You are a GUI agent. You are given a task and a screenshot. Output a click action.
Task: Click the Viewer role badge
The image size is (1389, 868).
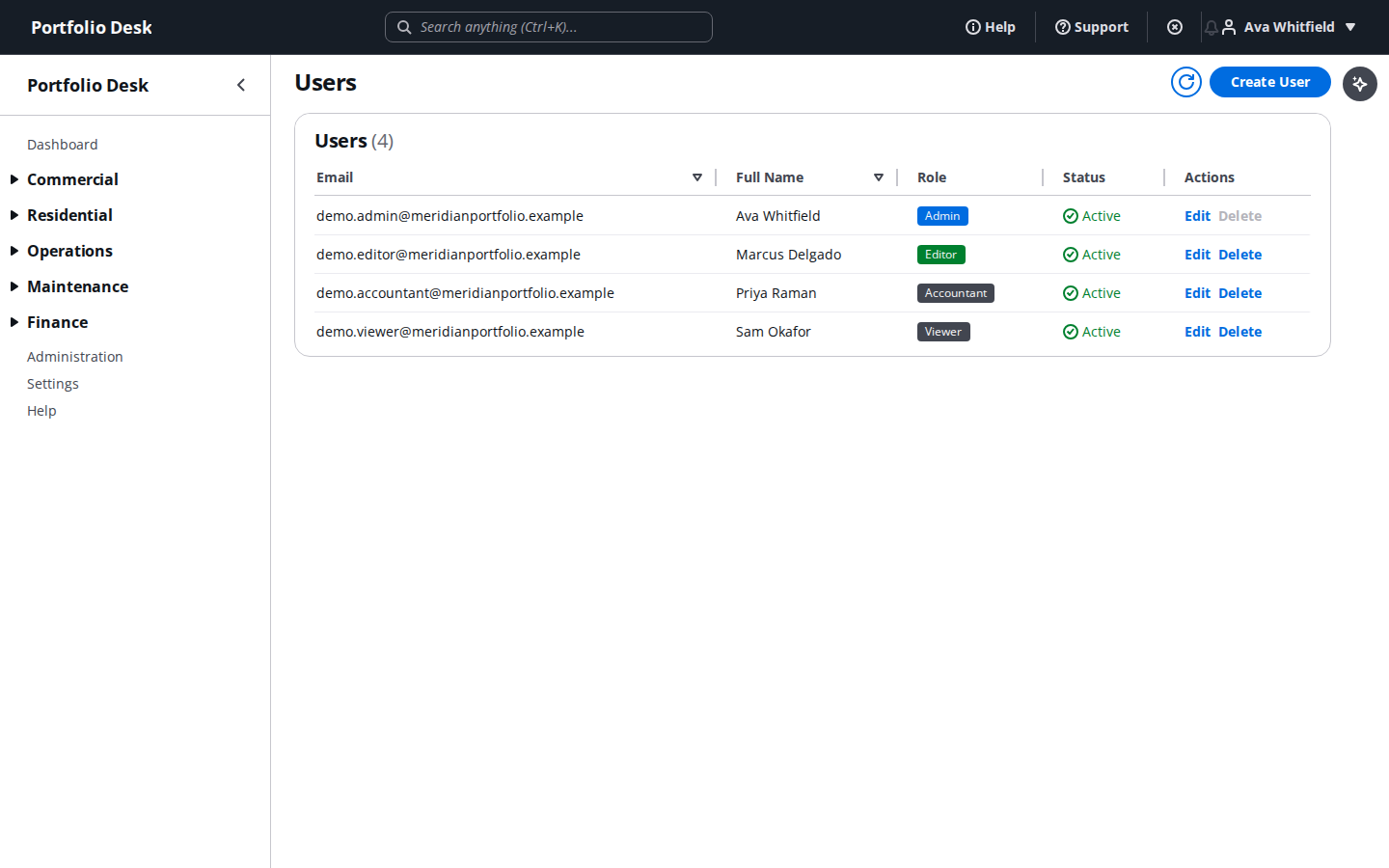click(x=943, y=332)
